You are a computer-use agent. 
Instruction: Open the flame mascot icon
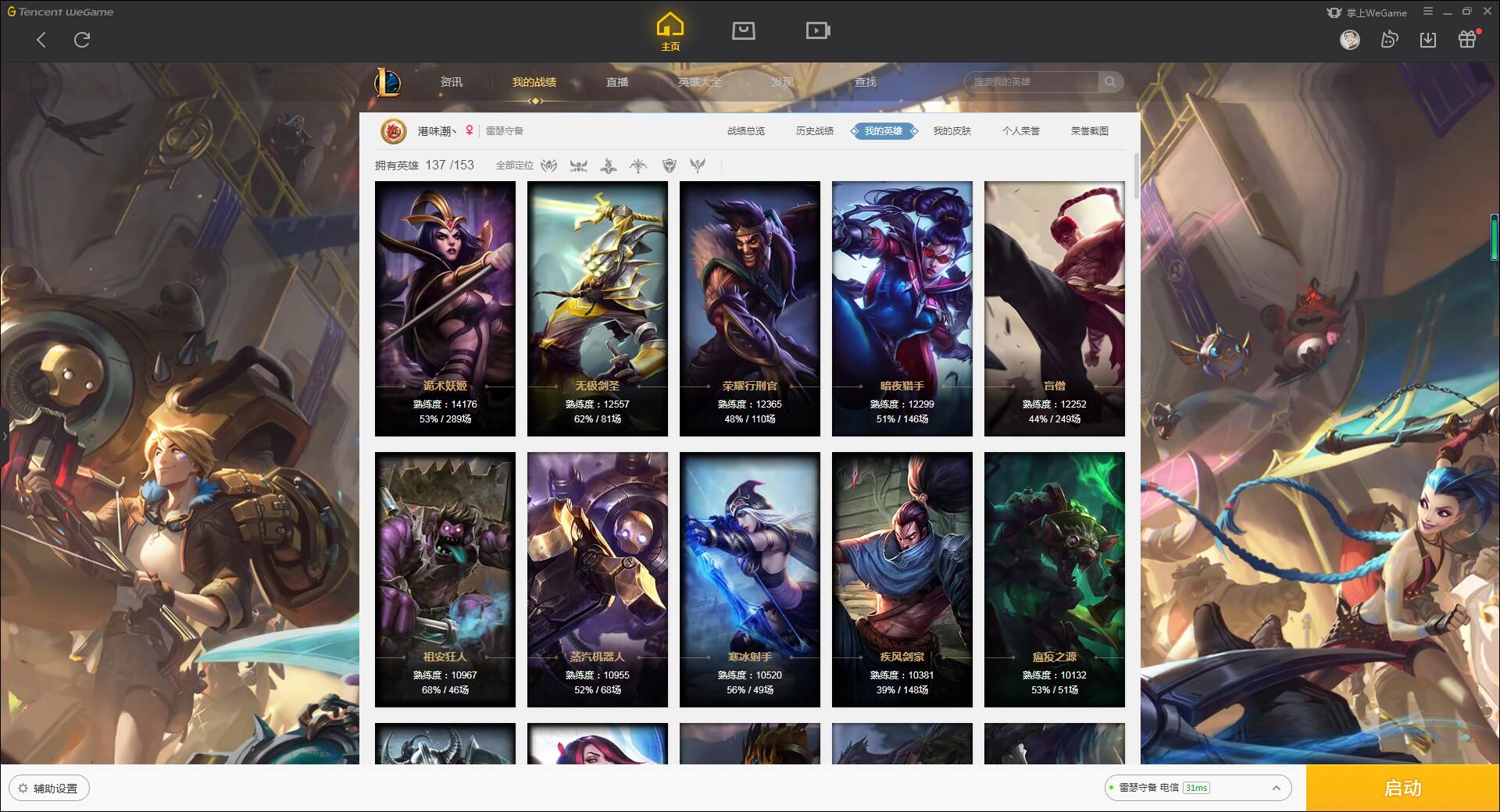click(1389, 40)
